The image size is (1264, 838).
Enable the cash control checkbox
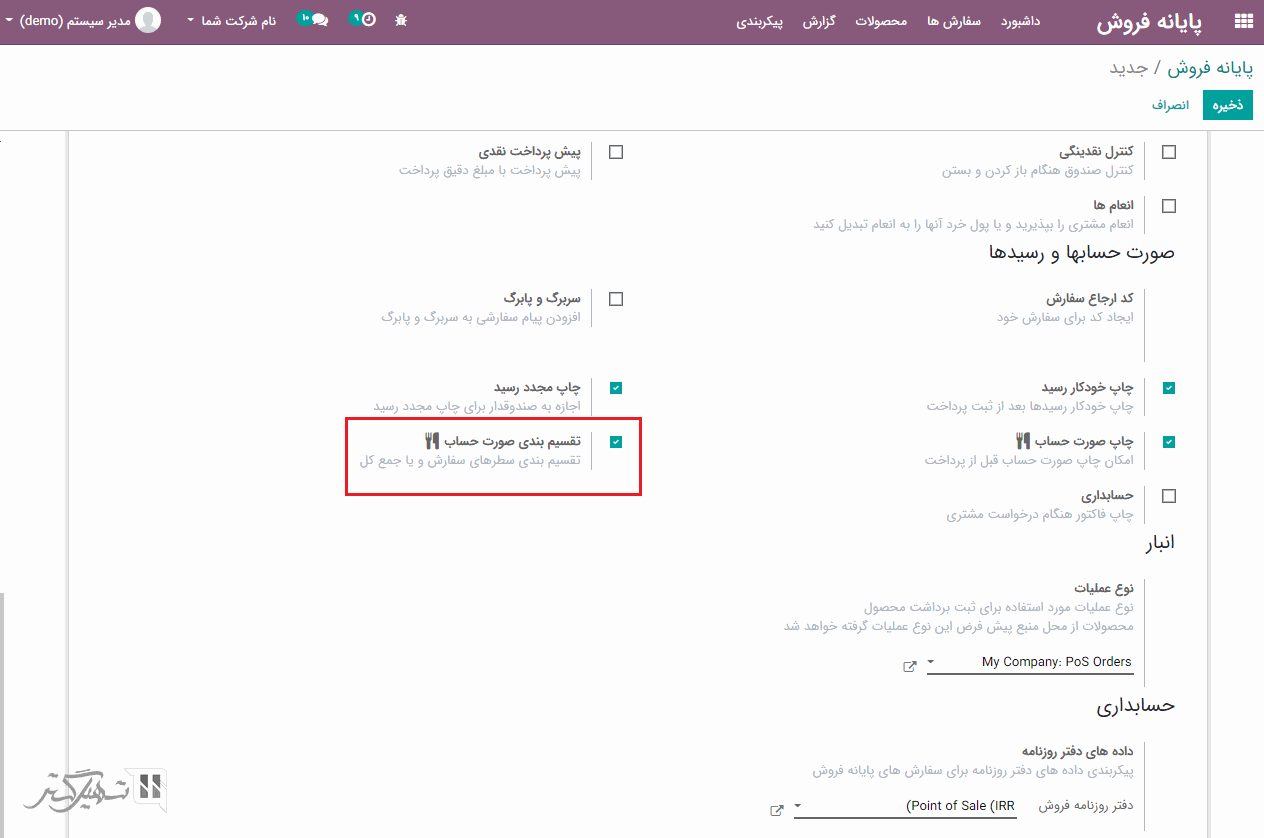coord(1169,152)
